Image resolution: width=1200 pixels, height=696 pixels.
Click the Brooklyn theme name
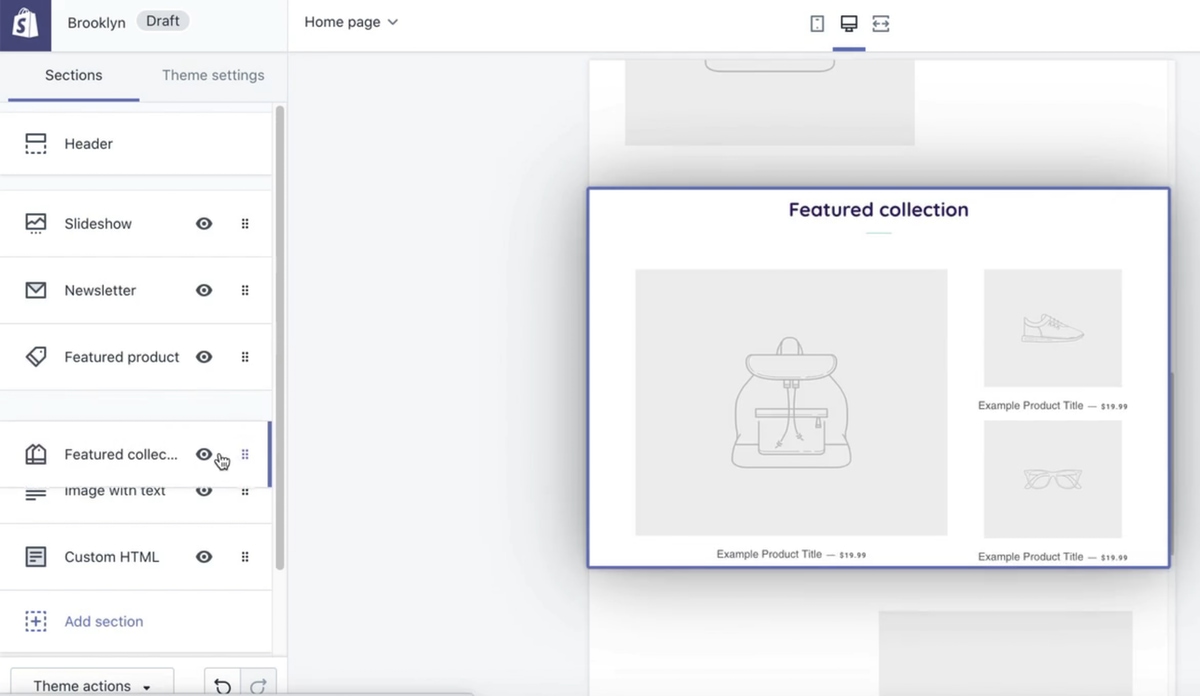96,23
